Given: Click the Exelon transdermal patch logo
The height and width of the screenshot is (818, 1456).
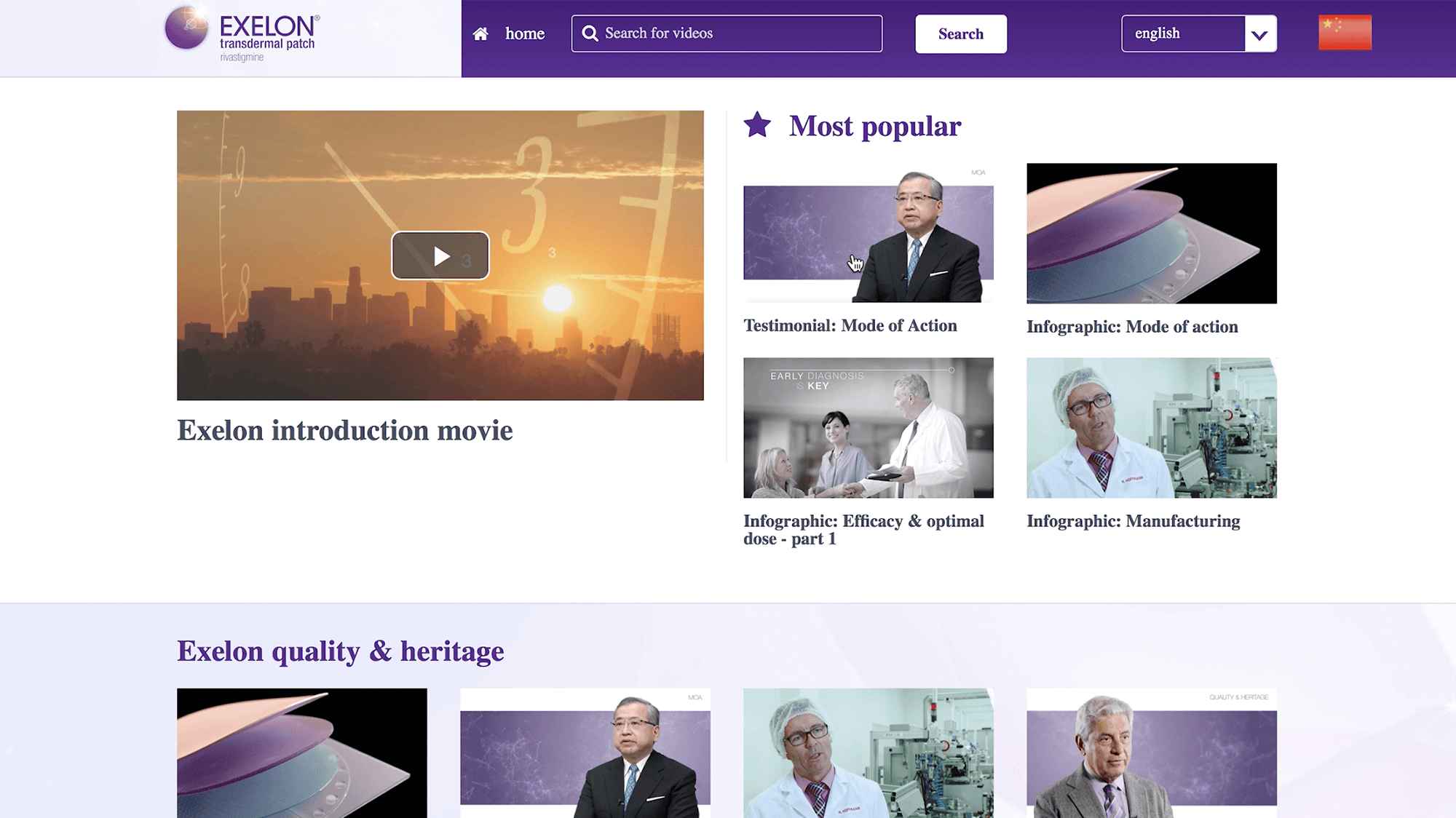Looking at the screenshot, I should pos(242,33).
